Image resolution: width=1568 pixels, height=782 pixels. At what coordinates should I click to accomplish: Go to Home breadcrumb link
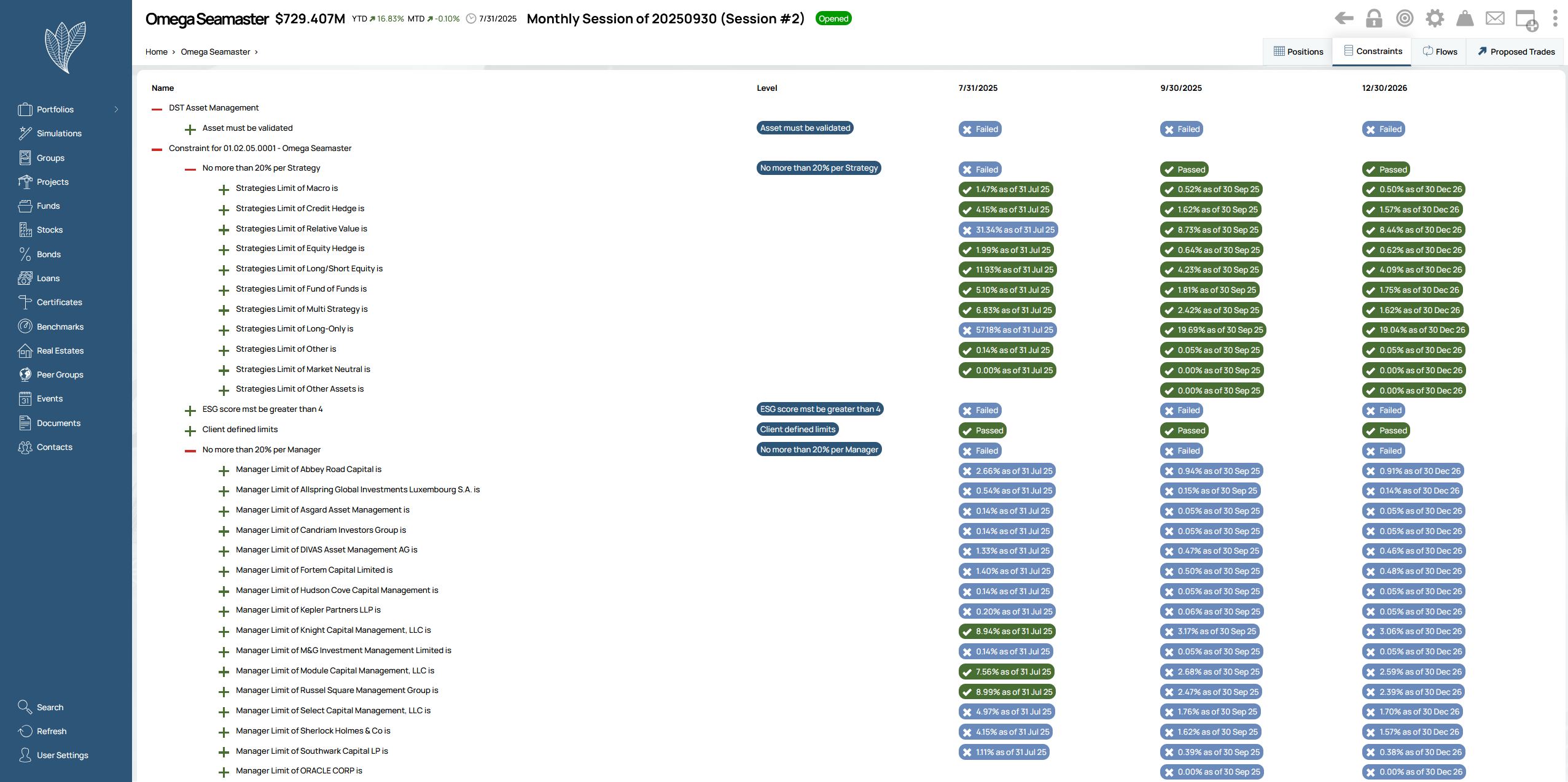tap(156, 52)
